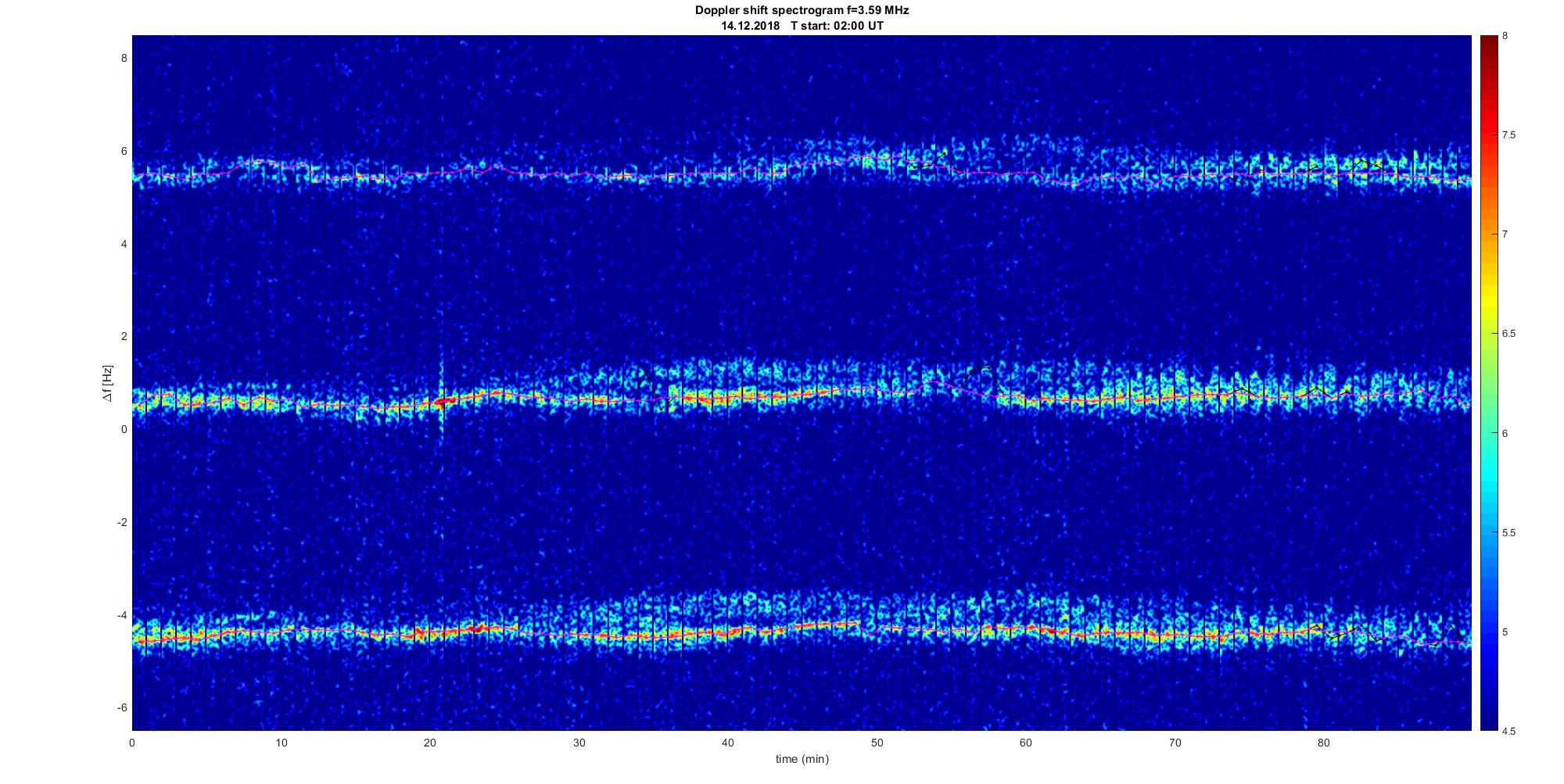Click the colorbar tick label '6.5'

tap(1509, 334)
